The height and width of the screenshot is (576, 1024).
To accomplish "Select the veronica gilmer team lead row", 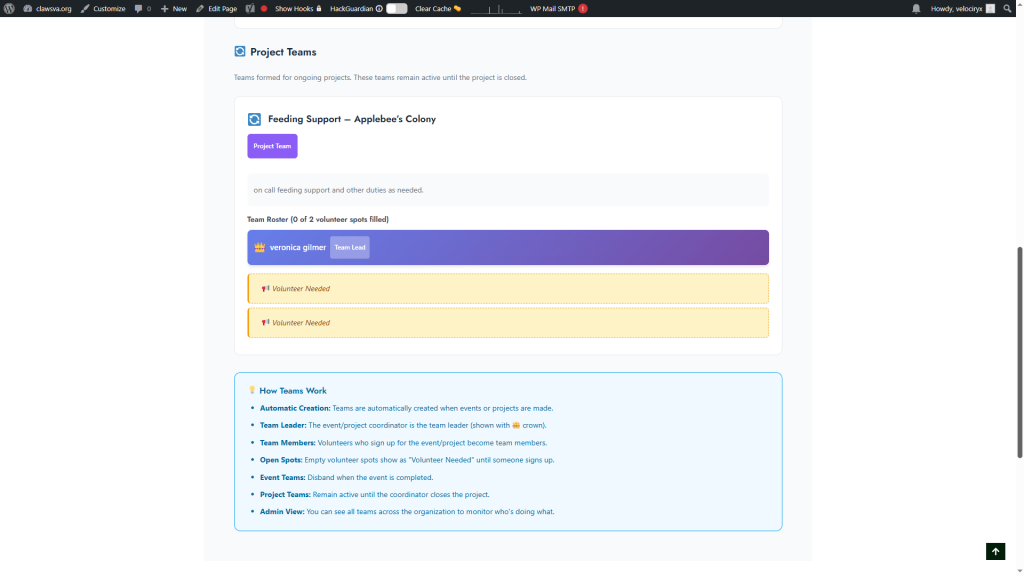I will [x=508, y=247].
